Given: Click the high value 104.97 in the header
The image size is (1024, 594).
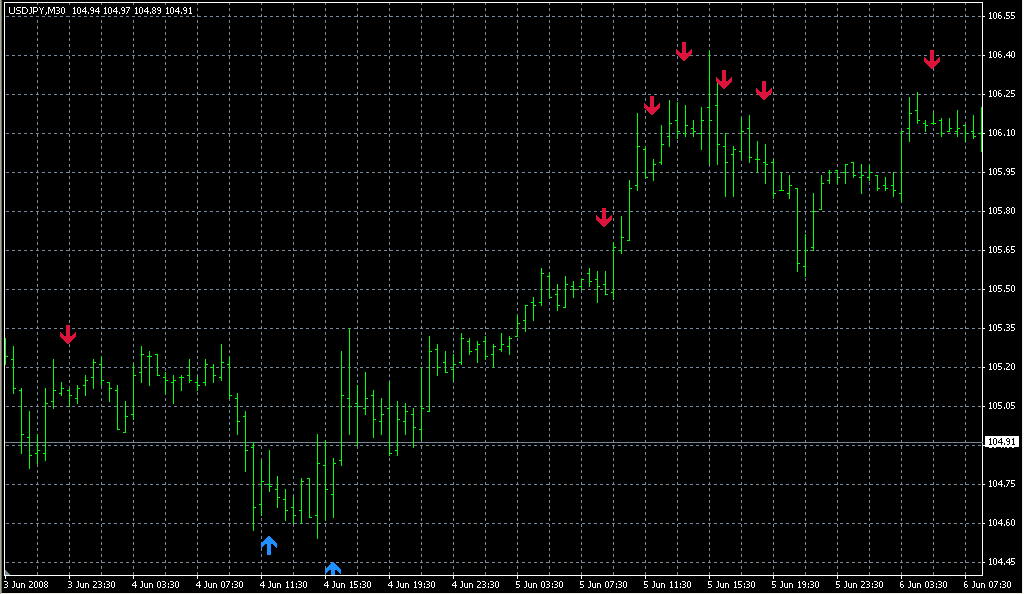Looking at the screenshot, I should 116,11.
